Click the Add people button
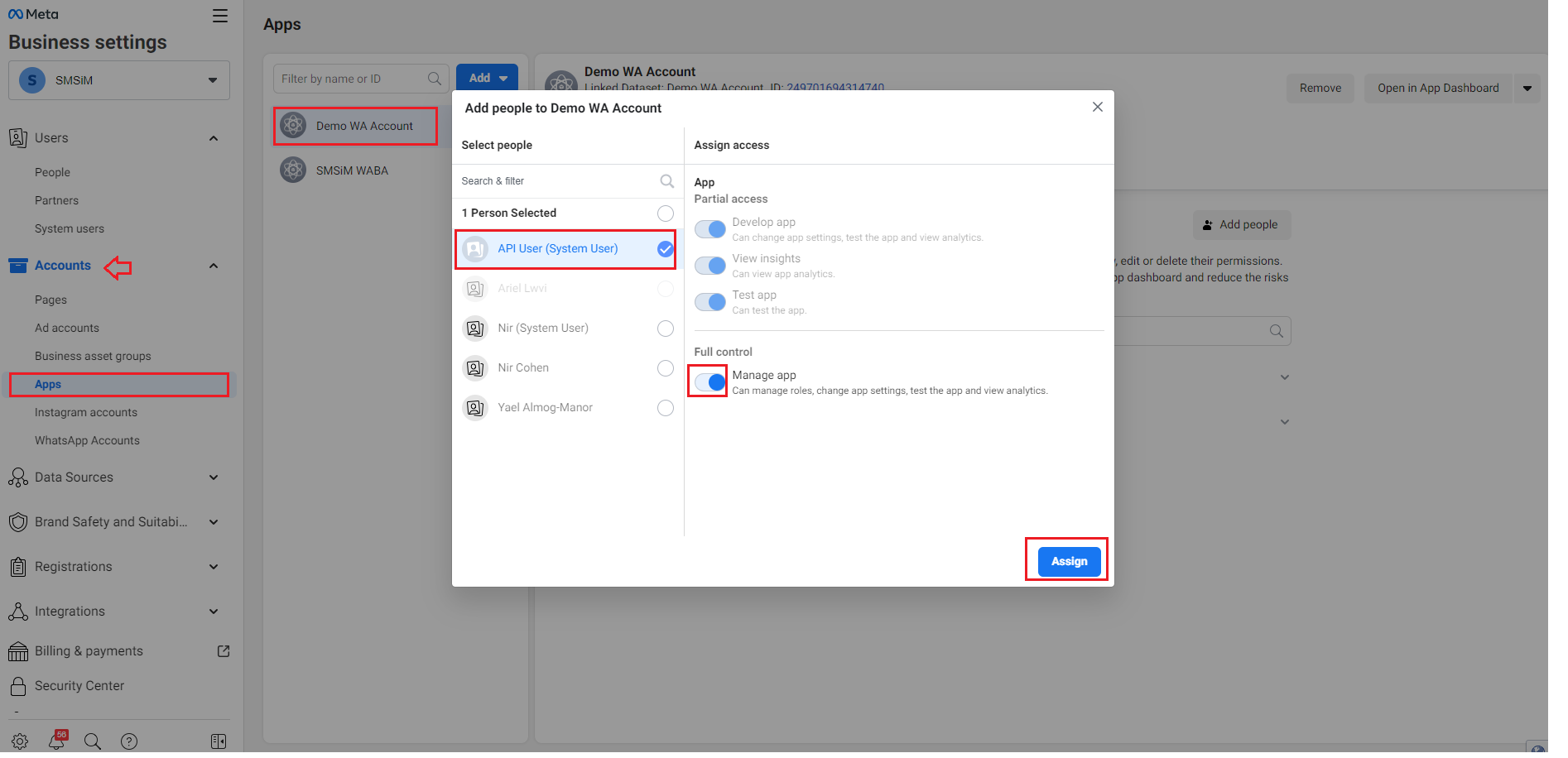 pyautogui.click(x=1241, y=225)
